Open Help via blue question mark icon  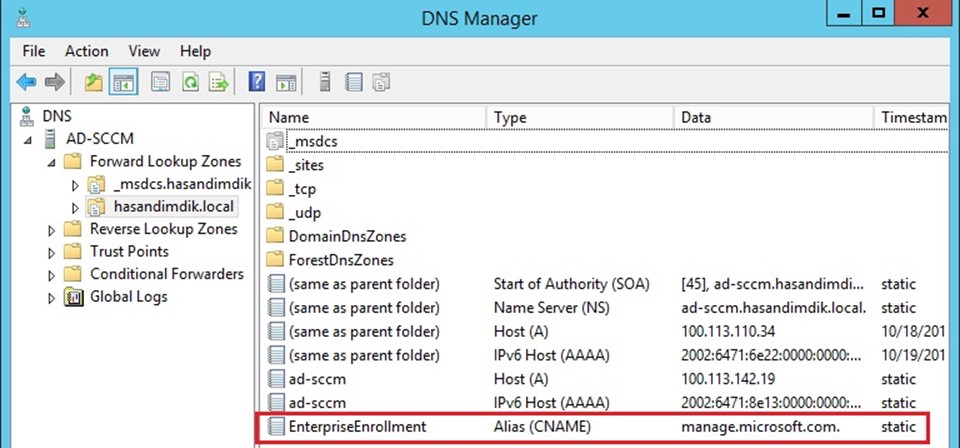click(257, 81)
